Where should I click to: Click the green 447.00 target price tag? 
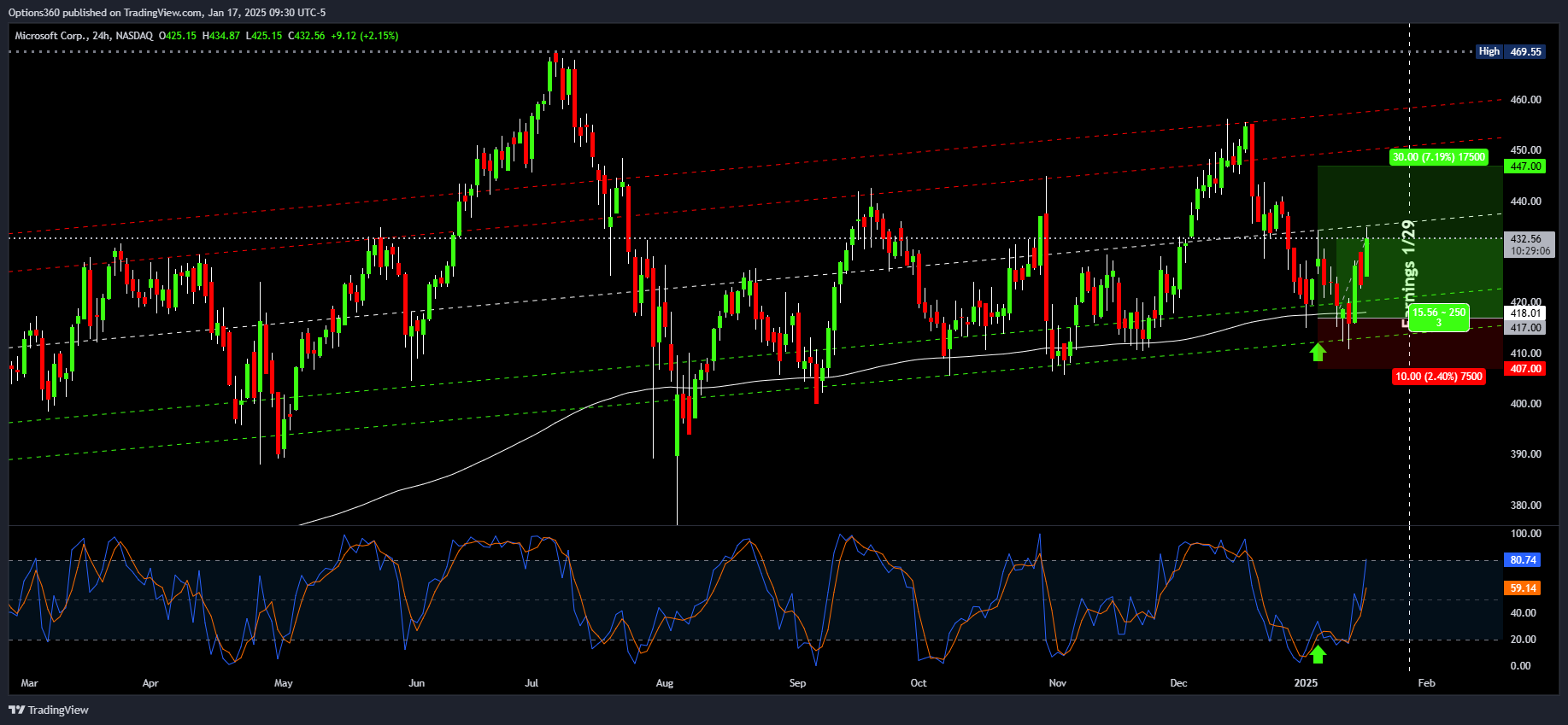point(1525,167)
